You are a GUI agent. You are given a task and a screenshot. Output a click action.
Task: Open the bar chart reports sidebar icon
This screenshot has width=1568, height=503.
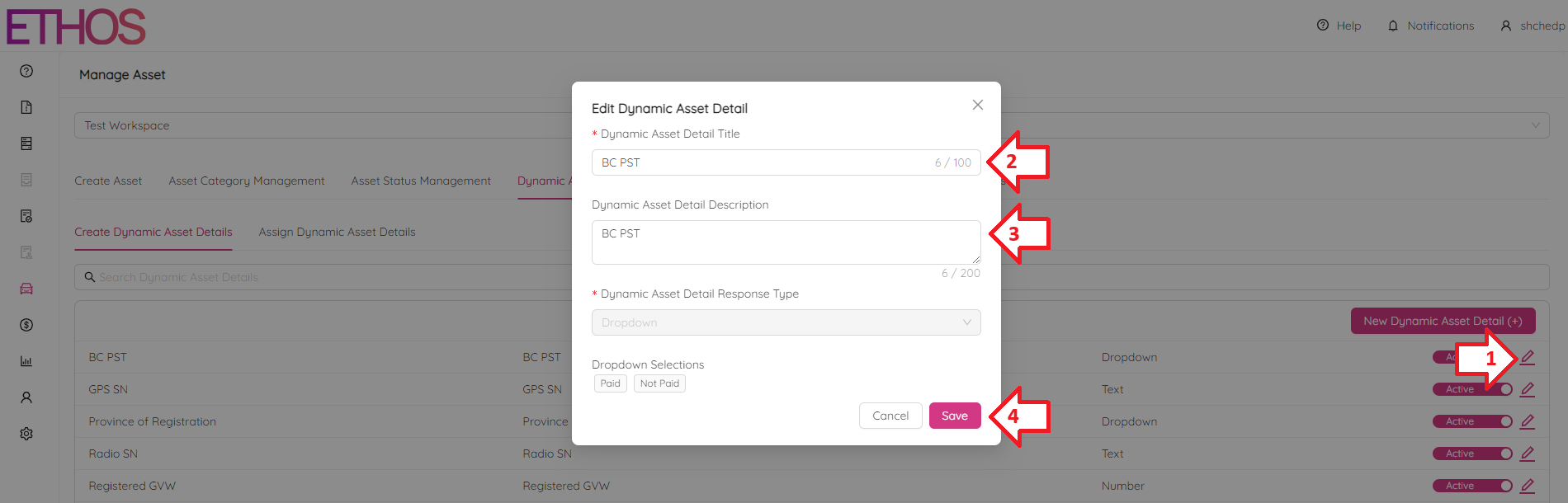pyautogui.click(x=26, y=360)
